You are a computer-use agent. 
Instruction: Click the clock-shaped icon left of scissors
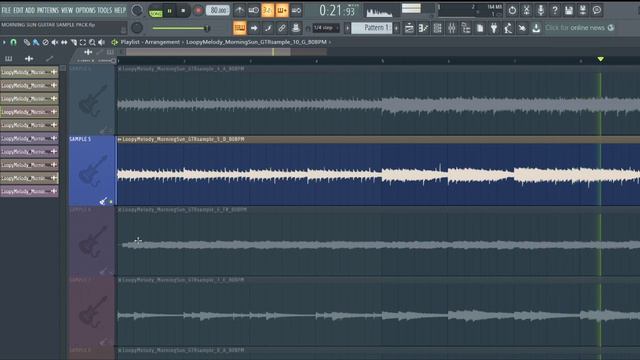512,10
